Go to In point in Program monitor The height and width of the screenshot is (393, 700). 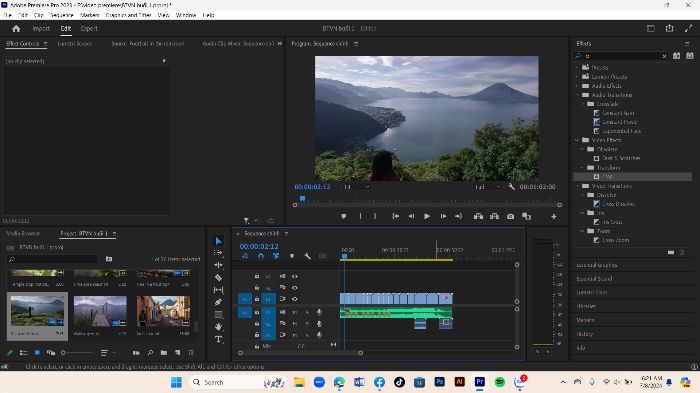(x=396, y=216)
